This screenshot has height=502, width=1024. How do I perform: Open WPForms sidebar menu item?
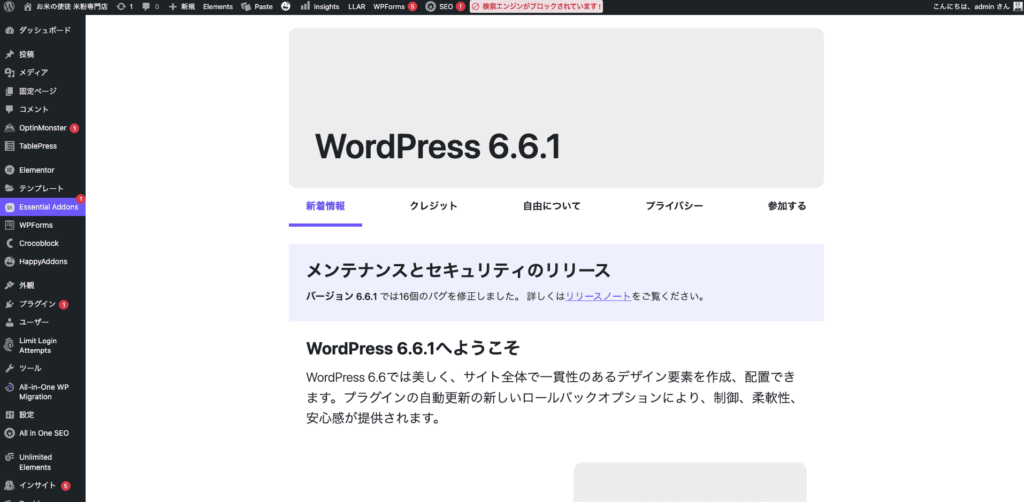tap(42, 225)
